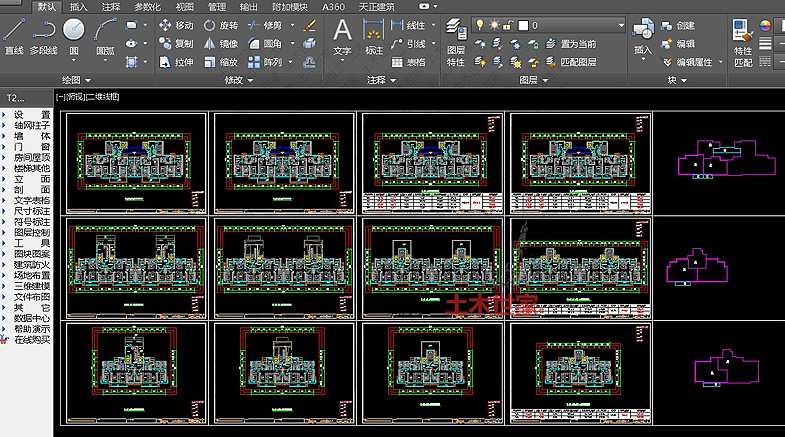This screenshot has height=437, width=785.
Task: Toggle layer 0 freeze sun icon
Action: click(x=494, y=25)
